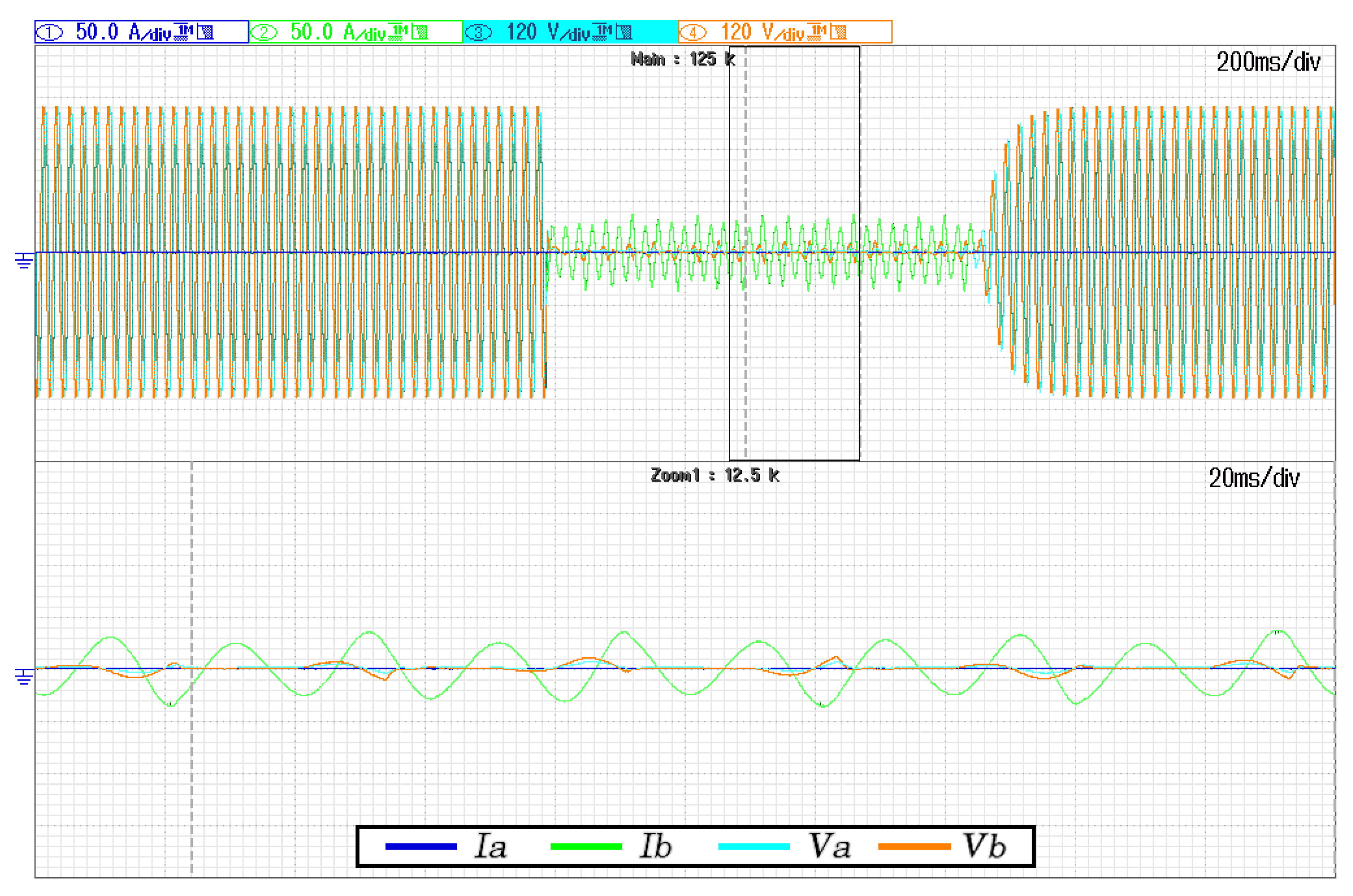
Task: Click channel 2 bandwidth box icon
Action: 420,32
